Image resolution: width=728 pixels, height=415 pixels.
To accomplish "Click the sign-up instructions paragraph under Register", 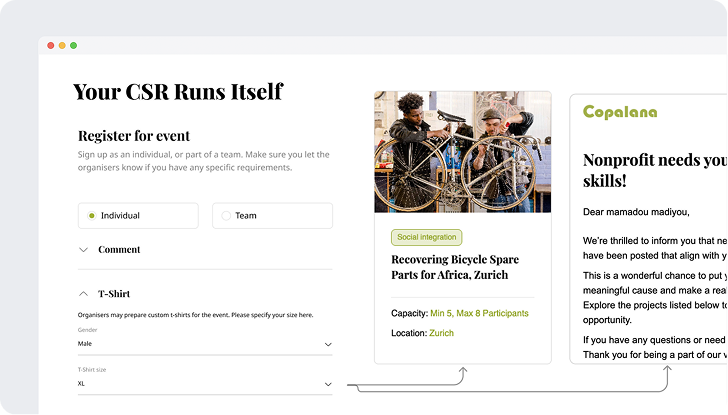I will pos(203,161).
